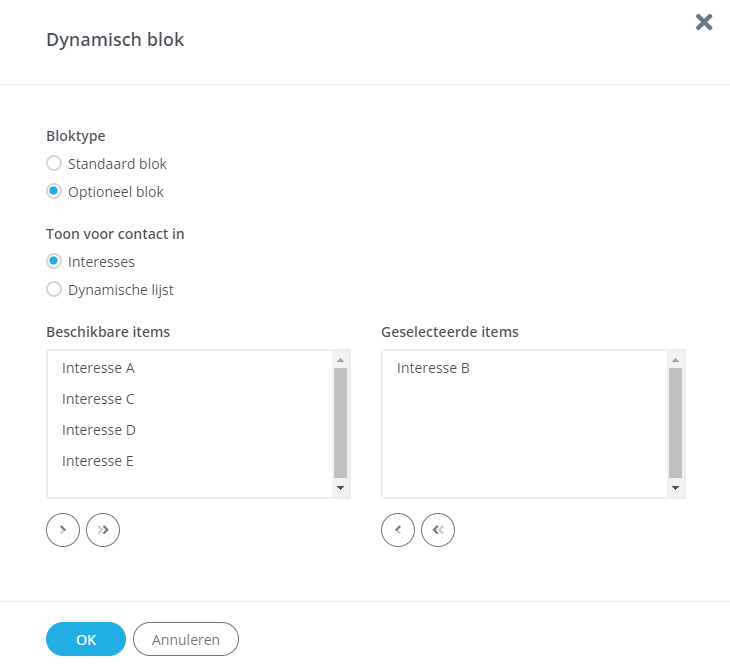Pick Interesse C from Beschikbare items
730x667 pixels.
(x=98, y=399)
